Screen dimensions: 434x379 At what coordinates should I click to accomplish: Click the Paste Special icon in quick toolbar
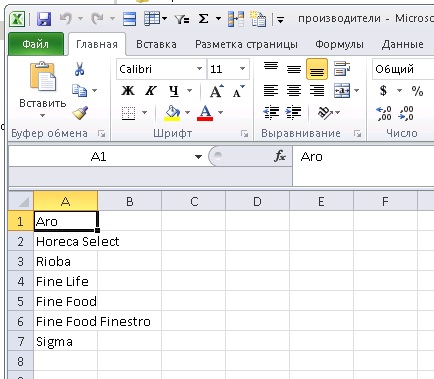click(258, 19)
